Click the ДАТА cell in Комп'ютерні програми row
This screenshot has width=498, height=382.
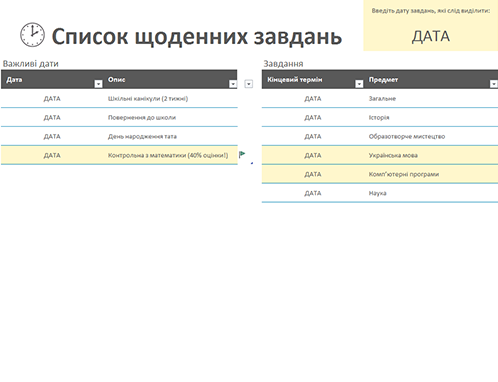click(313, 174)
